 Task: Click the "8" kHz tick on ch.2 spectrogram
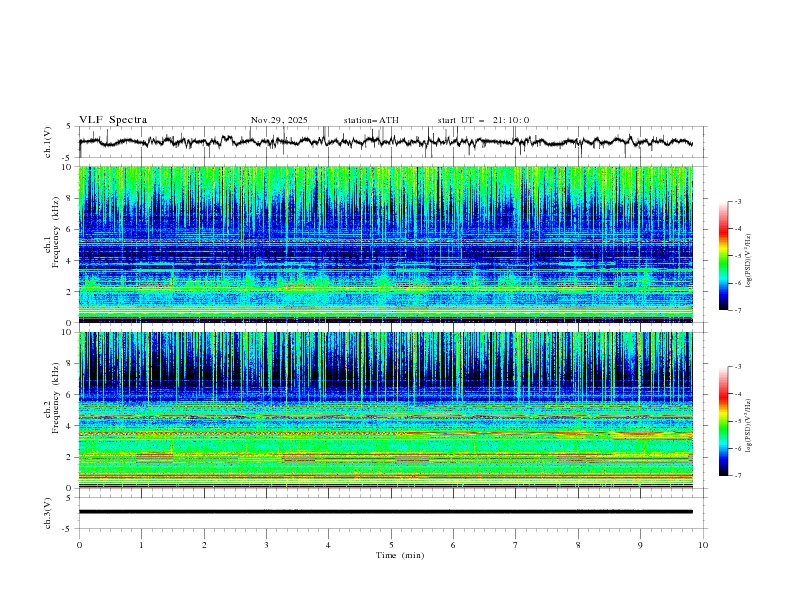(71, 364)
